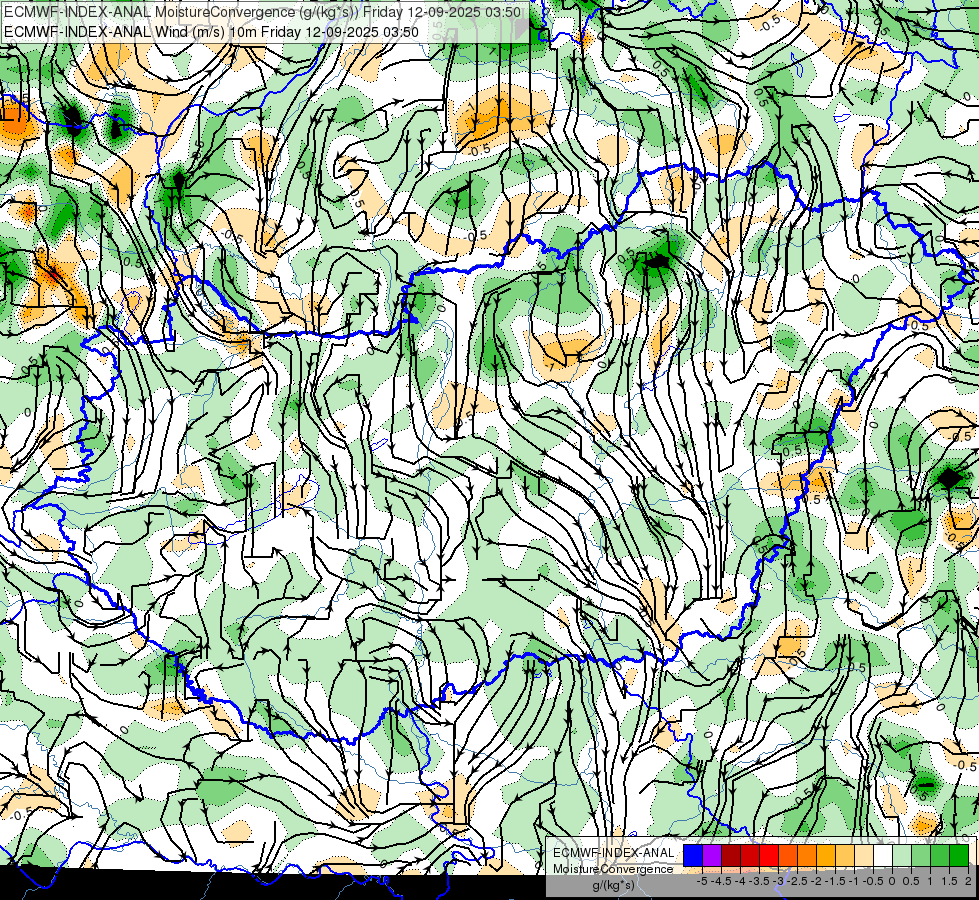Choose the palest green swatch from 0 to 0.5

click(902, 855)
